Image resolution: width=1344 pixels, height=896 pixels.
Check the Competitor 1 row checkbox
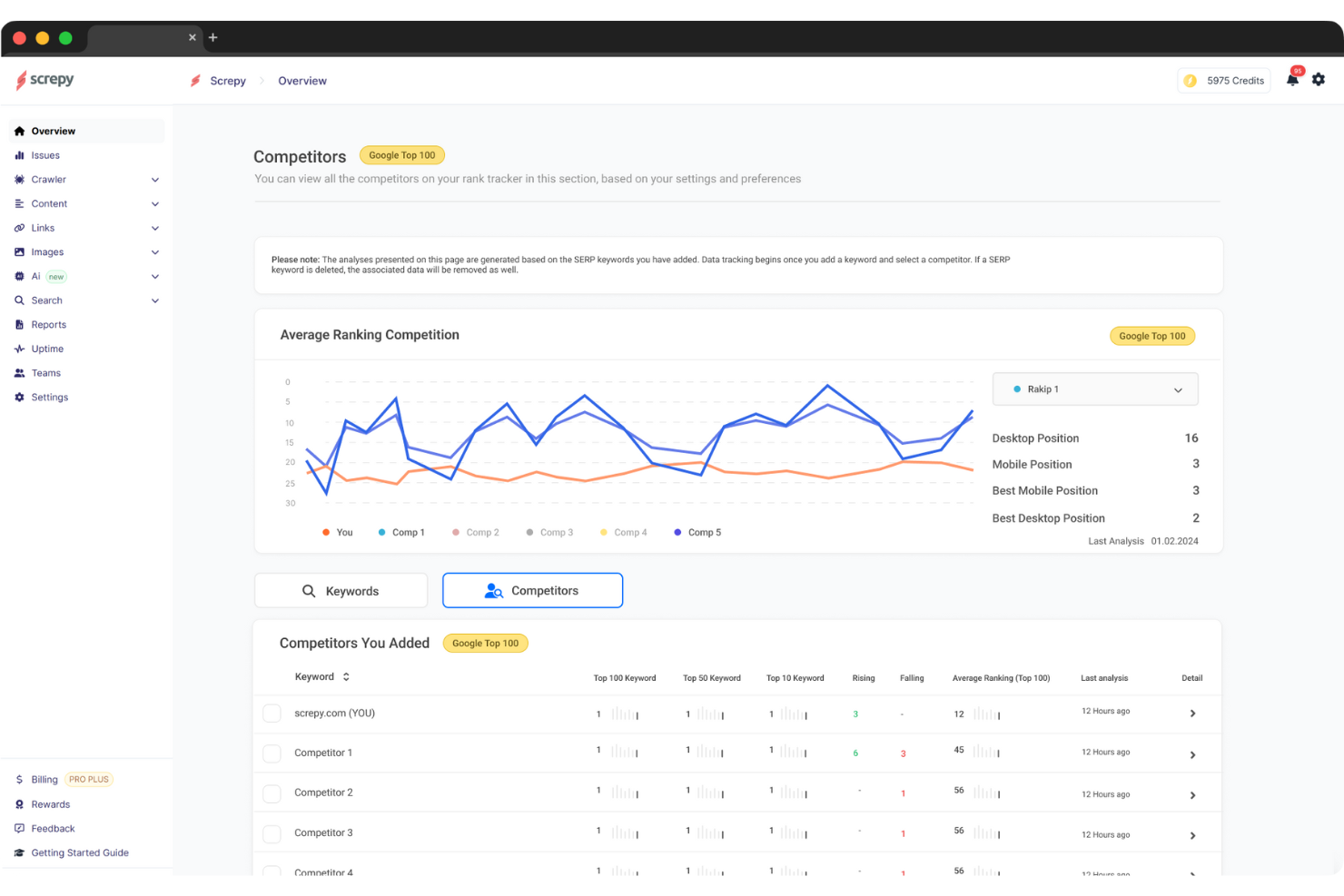pos(272,753)
